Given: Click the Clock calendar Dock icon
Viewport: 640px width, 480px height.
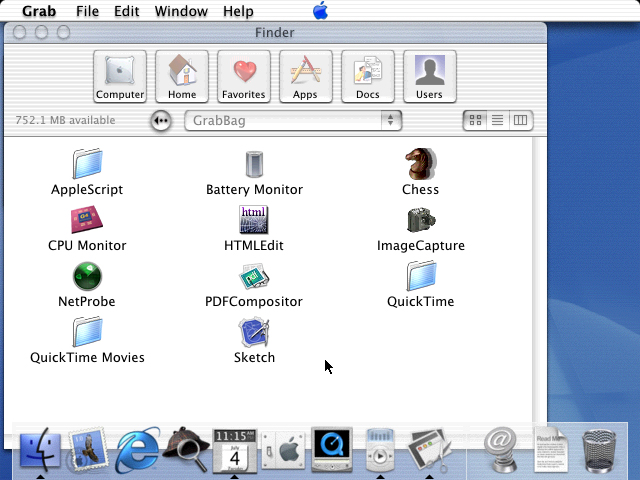Looking at the screenshot, I should pos(235,451).
